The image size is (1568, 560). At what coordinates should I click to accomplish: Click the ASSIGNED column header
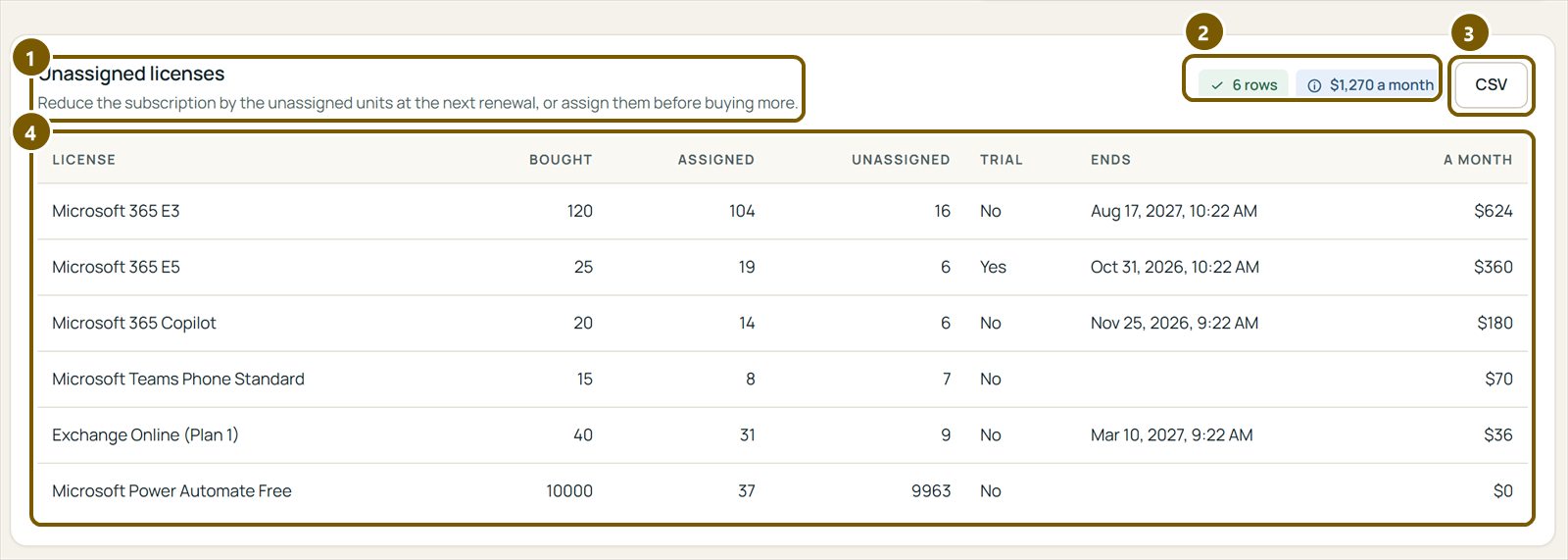[x=715, y=160]
